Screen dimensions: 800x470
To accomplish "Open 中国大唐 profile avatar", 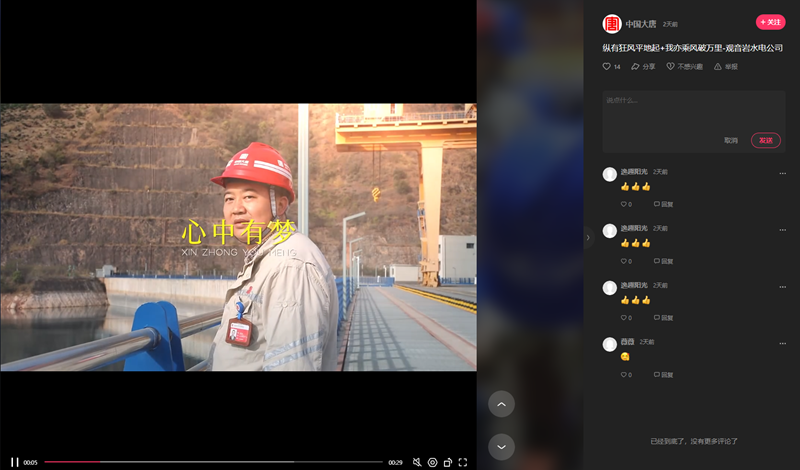I will 611,23.
